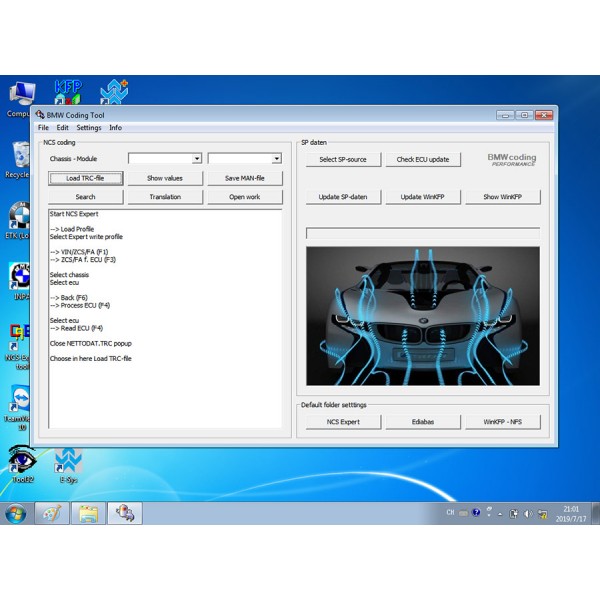600x600 pixels.
Task: Click 'Close NETTODAT.TRC popup' line
Action: (90, 344)
